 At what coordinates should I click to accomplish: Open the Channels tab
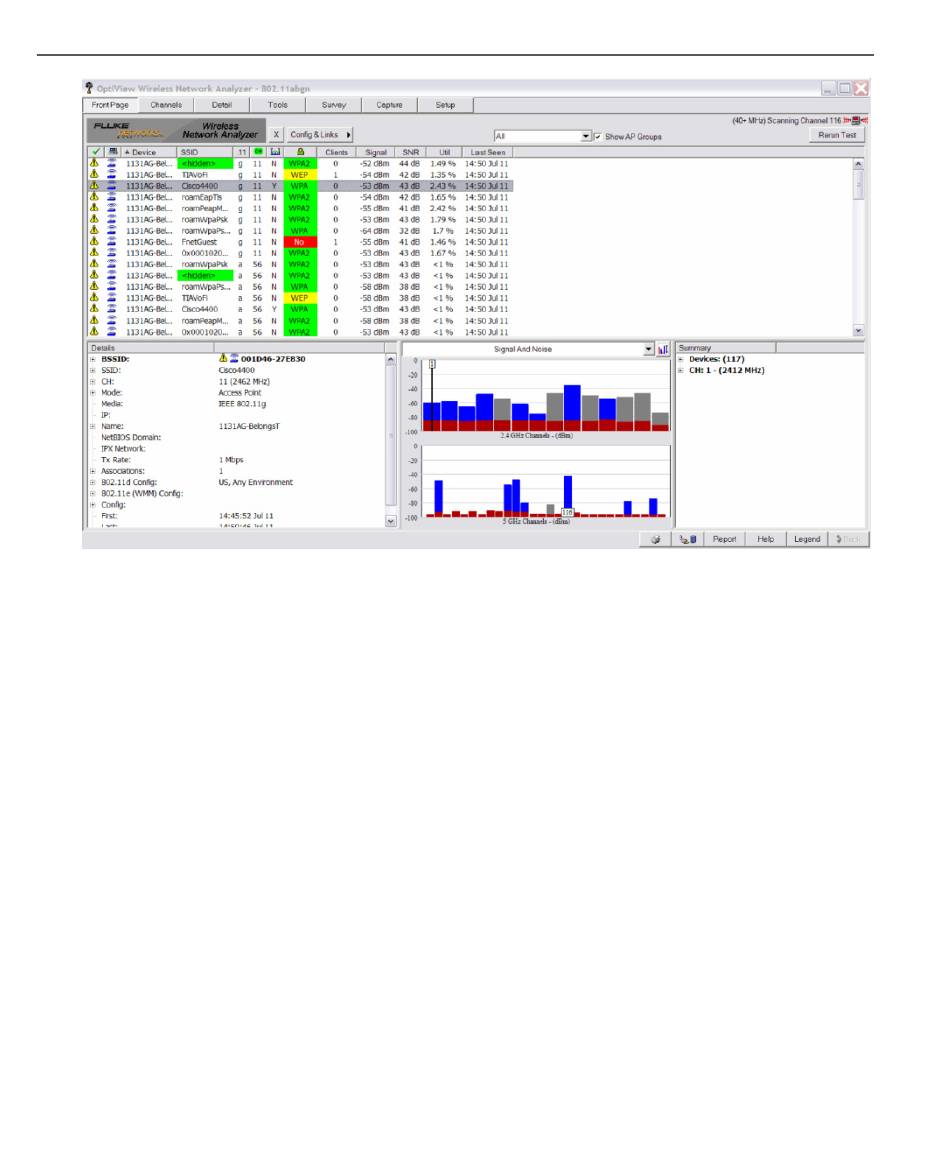click(x=166, y=105)
